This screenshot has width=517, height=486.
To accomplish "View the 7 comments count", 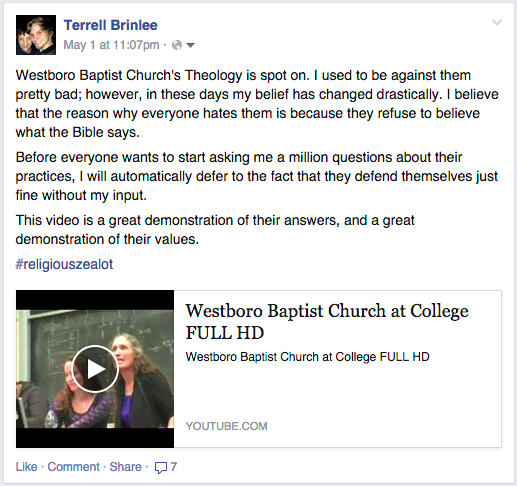I will tap(174, 467).
